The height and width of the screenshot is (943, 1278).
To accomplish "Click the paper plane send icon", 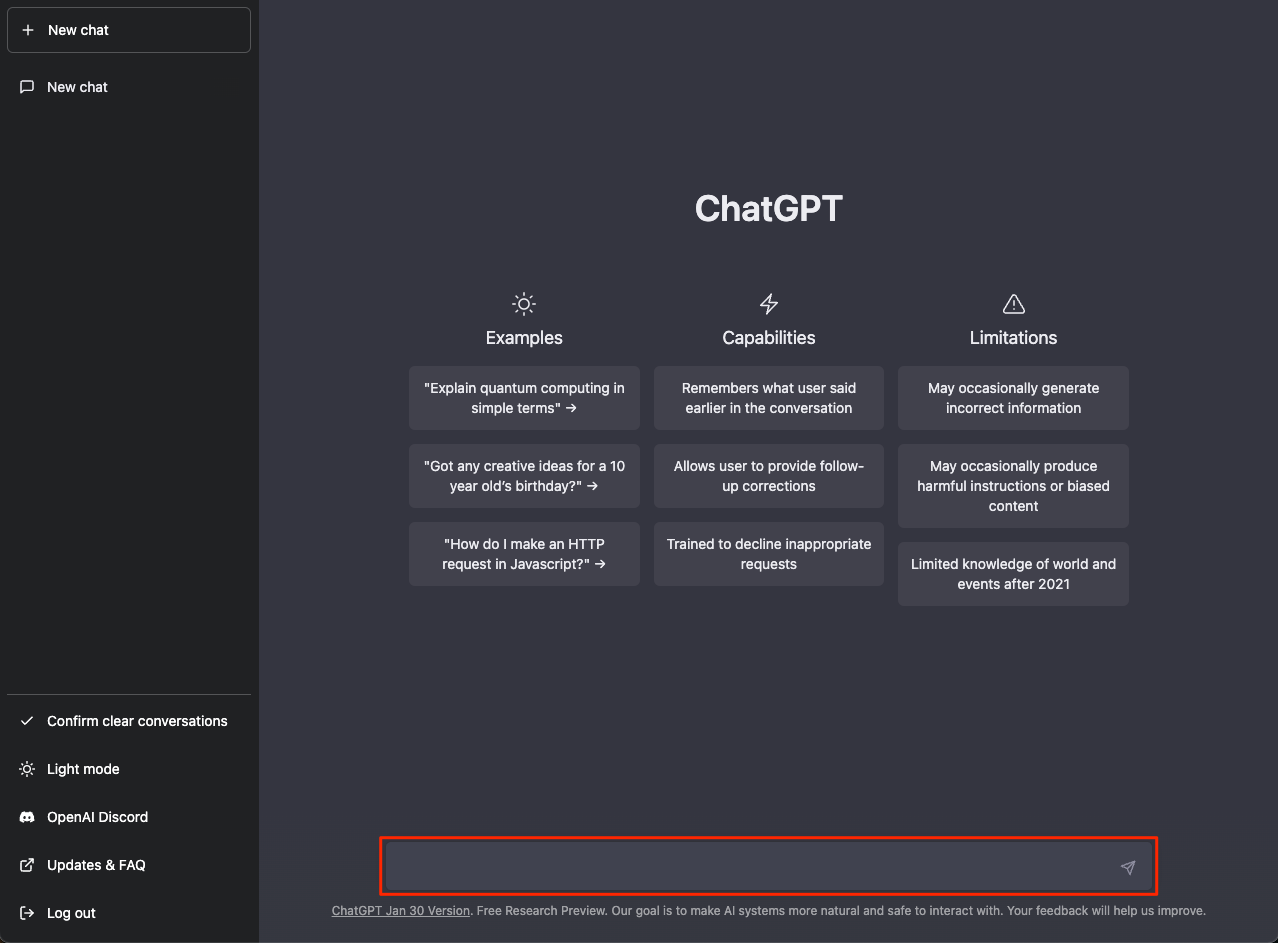I will tap(1128, 867).
